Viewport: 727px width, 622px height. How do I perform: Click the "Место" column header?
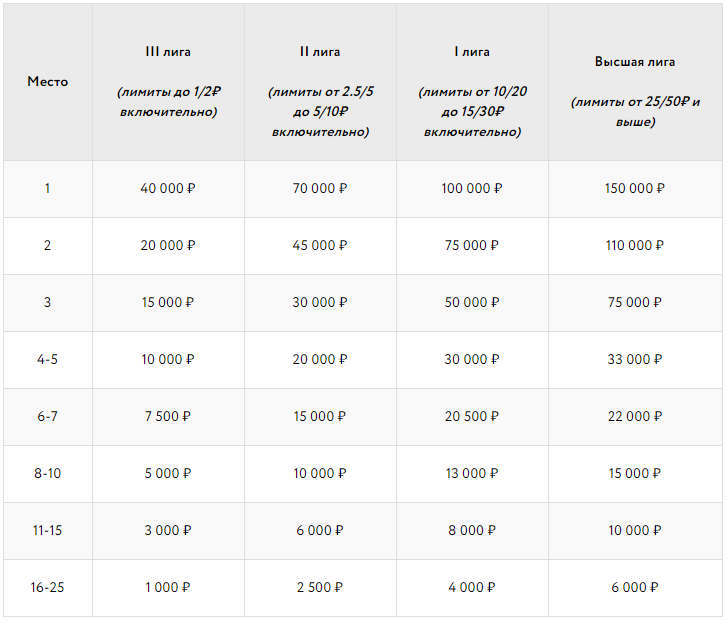coord(47,81)
